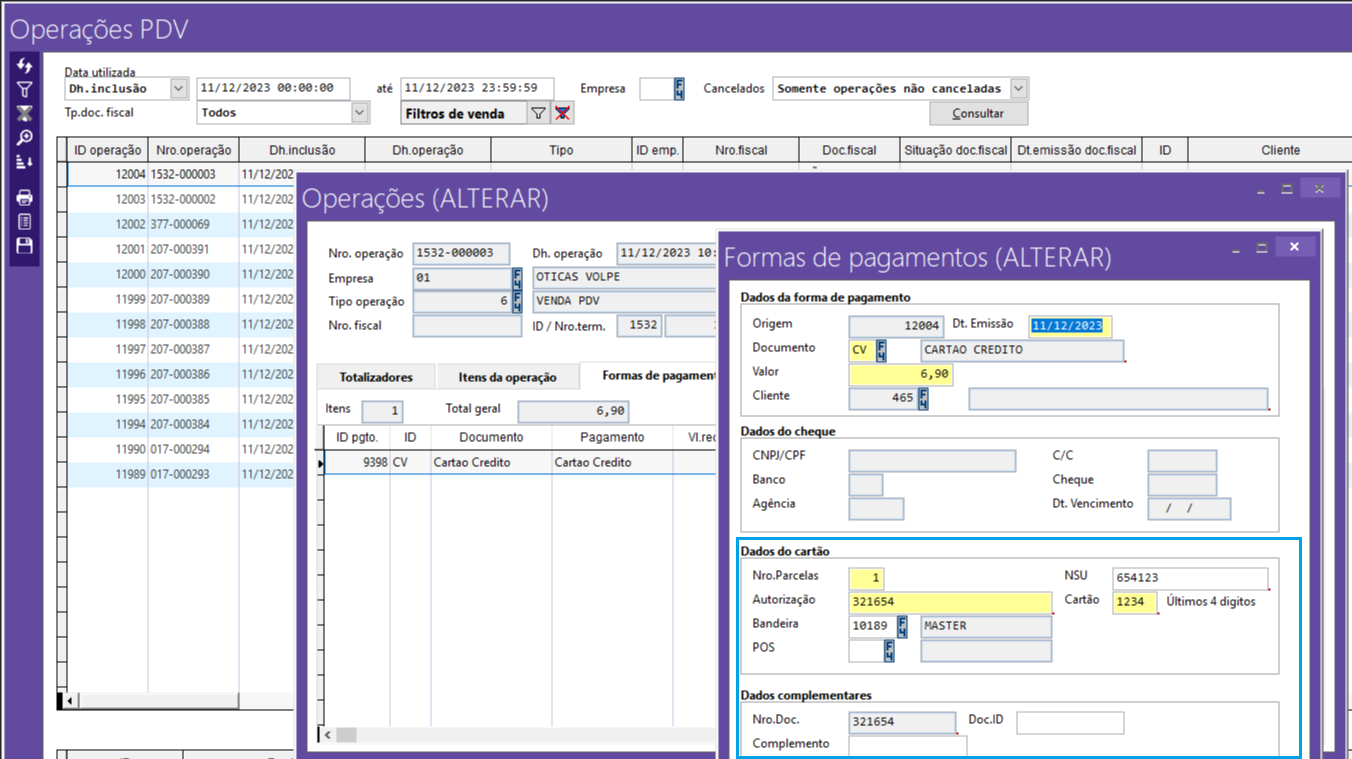Click the sort order icon in sidebar

25,162
